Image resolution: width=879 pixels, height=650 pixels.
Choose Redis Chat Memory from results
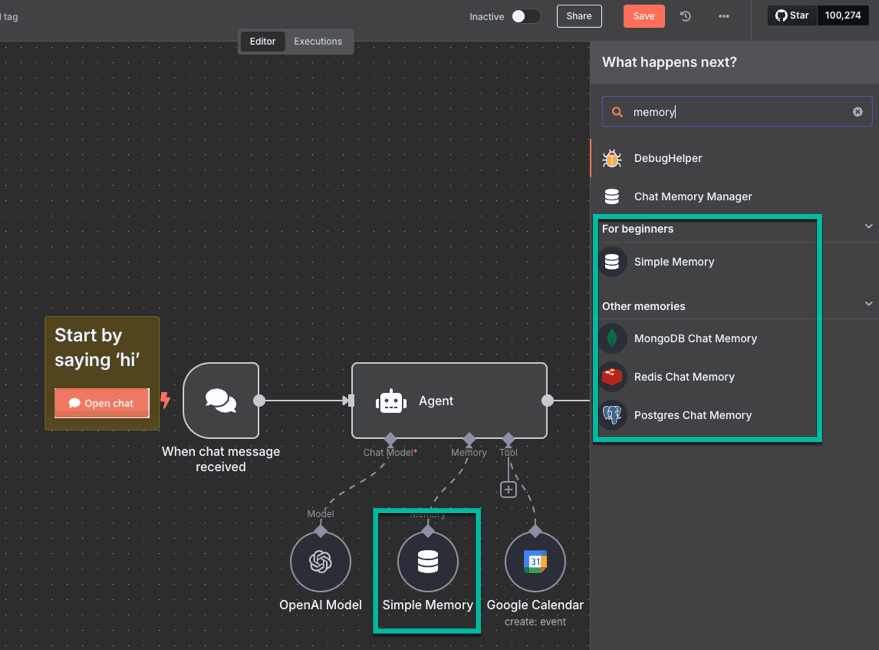pyautogui.click(x=684, y=377)
